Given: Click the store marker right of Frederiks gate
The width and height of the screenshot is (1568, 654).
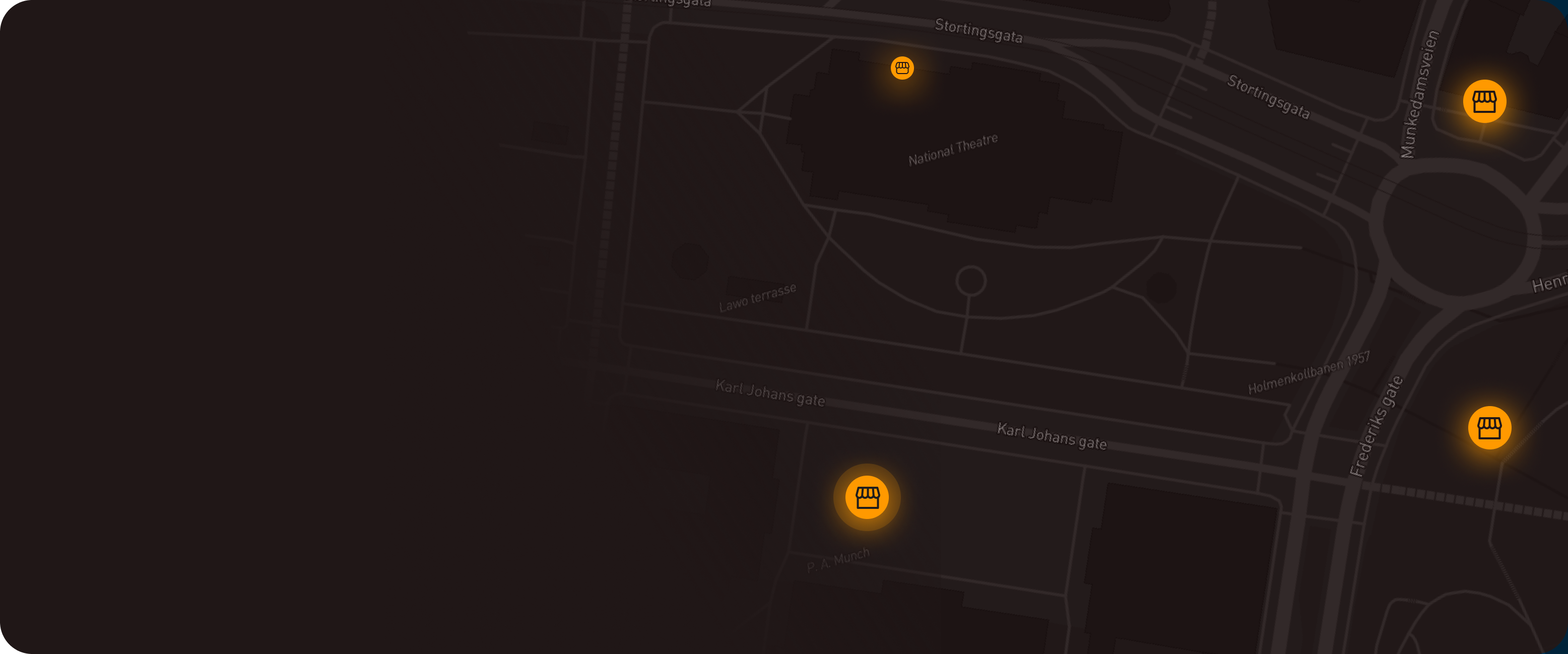Looking at the screenshot, I should click(x=1489, y=427).
